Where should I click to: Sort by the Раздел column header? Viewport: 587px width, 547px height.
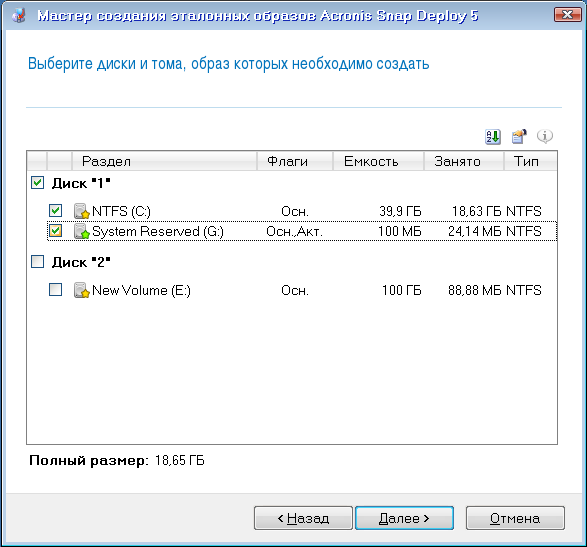(164, 161)
